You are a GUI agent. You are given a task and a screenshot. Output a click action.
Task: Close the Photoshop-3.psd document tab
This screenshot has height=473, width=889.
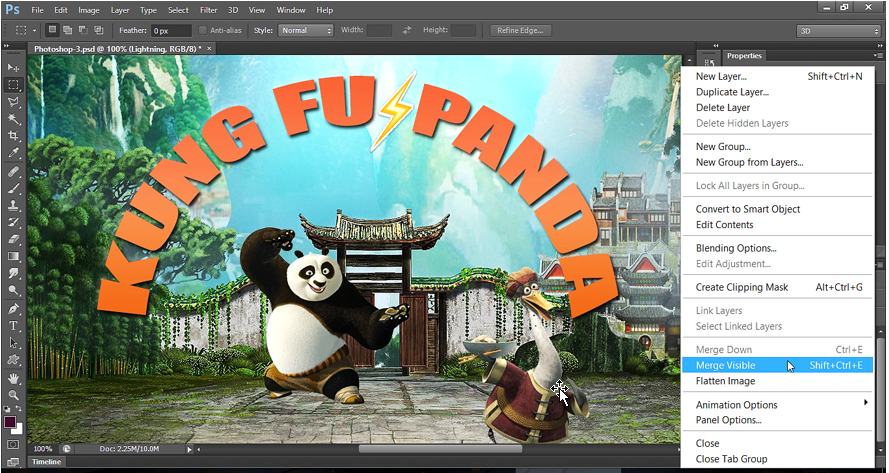click(x=209, y=49)
